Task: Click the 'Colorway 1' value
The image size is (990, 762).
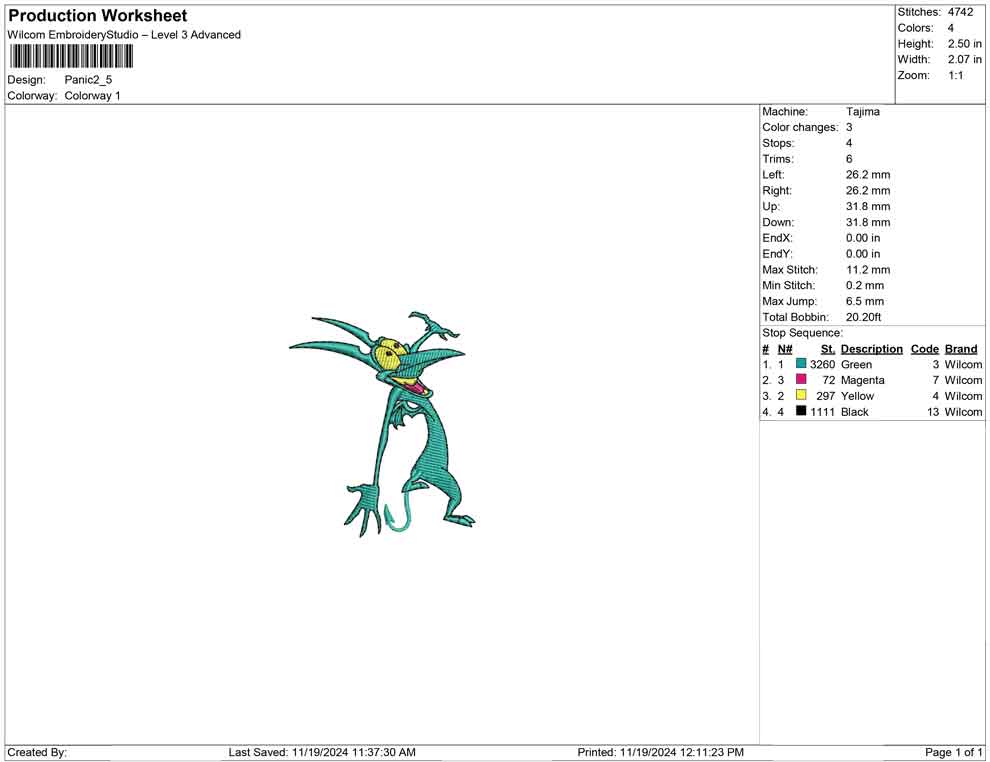Action: click(x=92, y=96)
